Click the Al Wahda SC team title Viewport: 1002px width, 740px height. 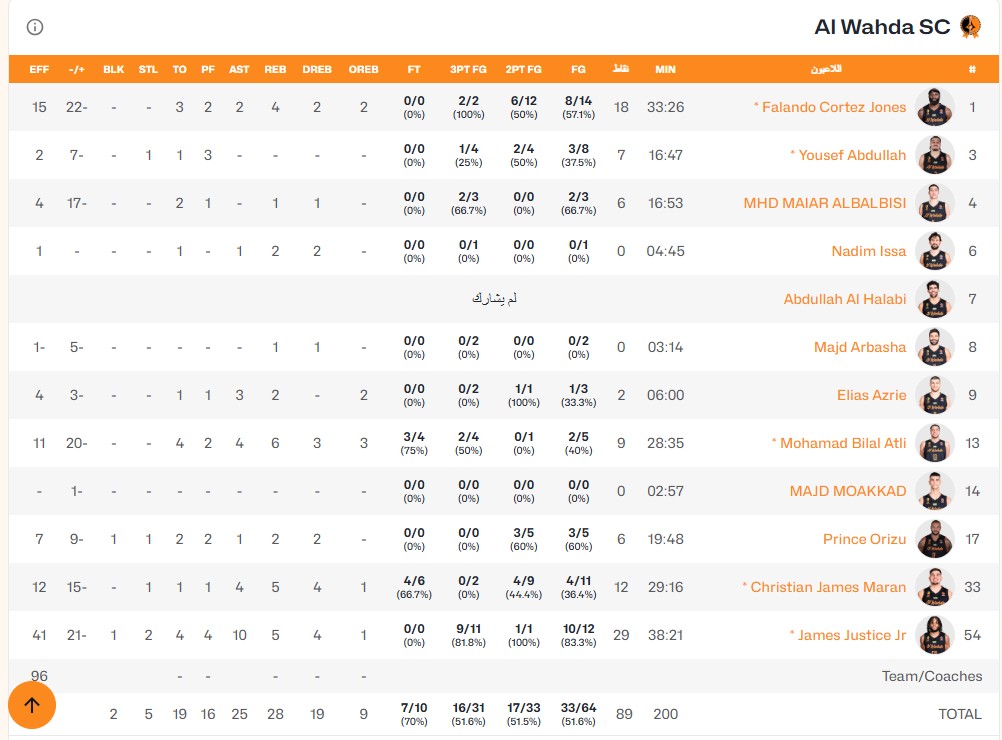883,27
